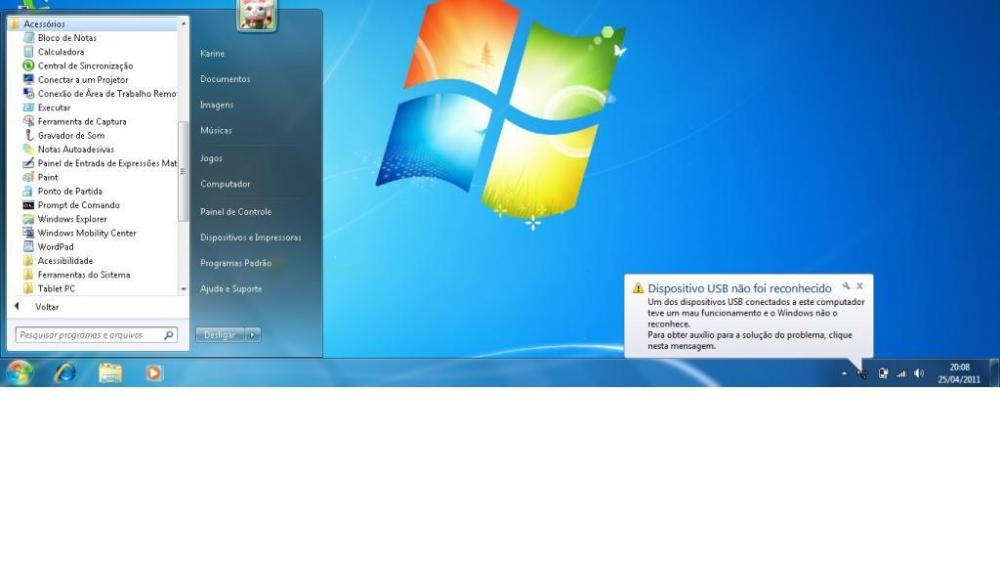1000x563 pixels.
Task: Open the shutdown options arrow next to Desligar
Action: [x=253, y=335]
